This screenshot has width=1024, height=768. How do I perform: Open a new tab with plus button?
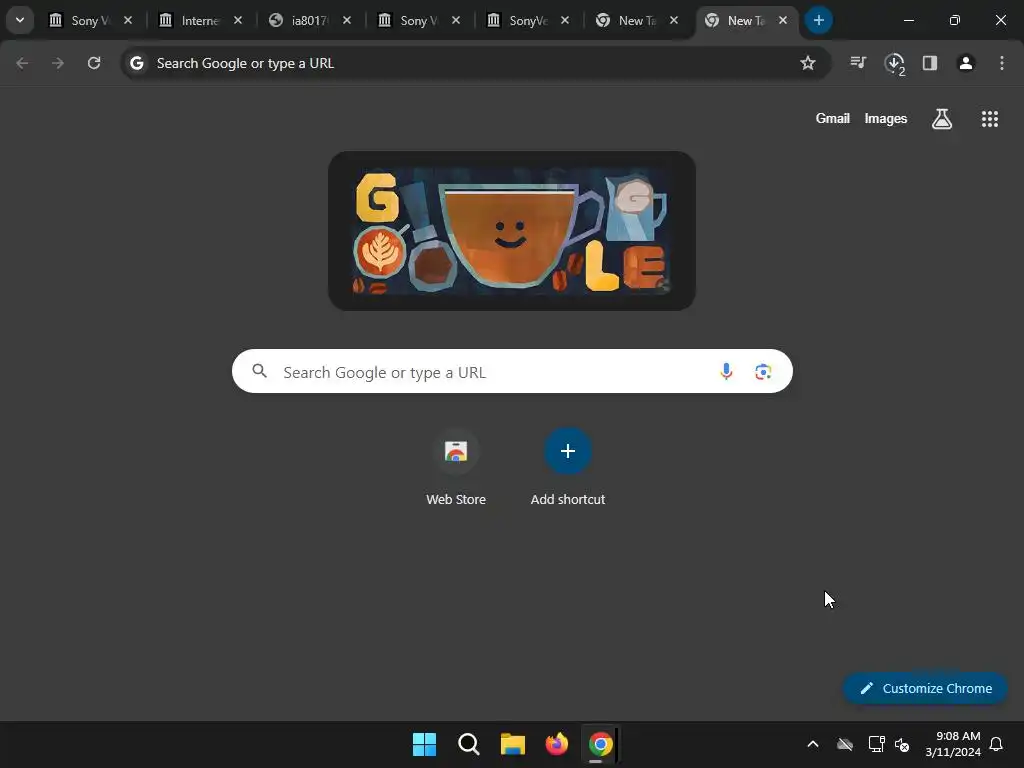coord(818,20)
